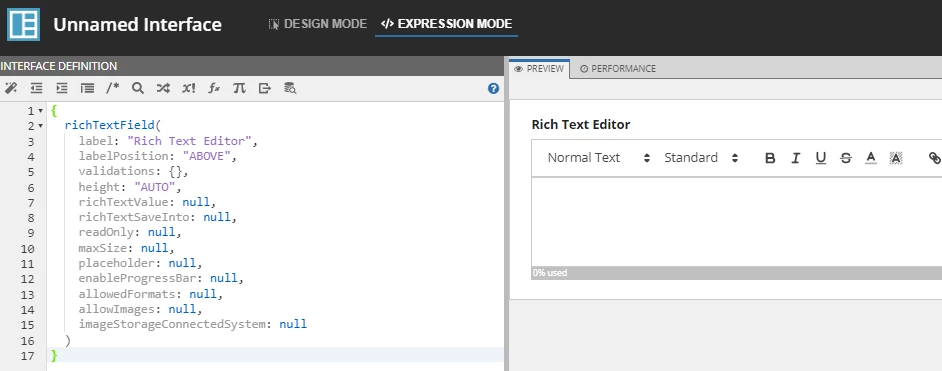The height and width of the screenshot is (371, 942).
Task: Click the x! local variable icon
Action: pyautogui.click(x=189, y=88)
